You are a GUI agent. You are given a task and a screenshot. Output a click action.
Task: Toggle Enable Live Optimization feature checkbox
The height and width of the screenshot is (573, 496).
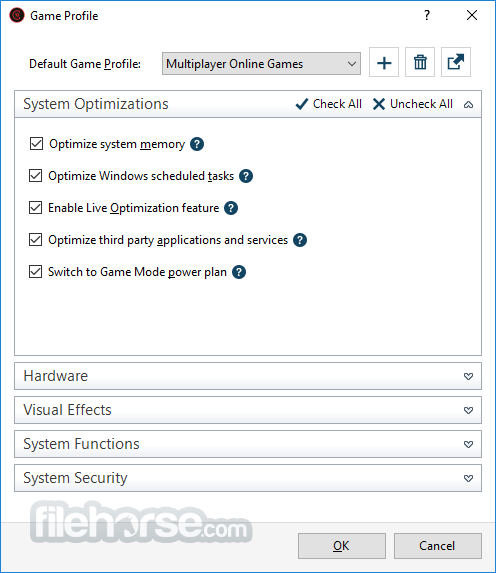point(35,208)
